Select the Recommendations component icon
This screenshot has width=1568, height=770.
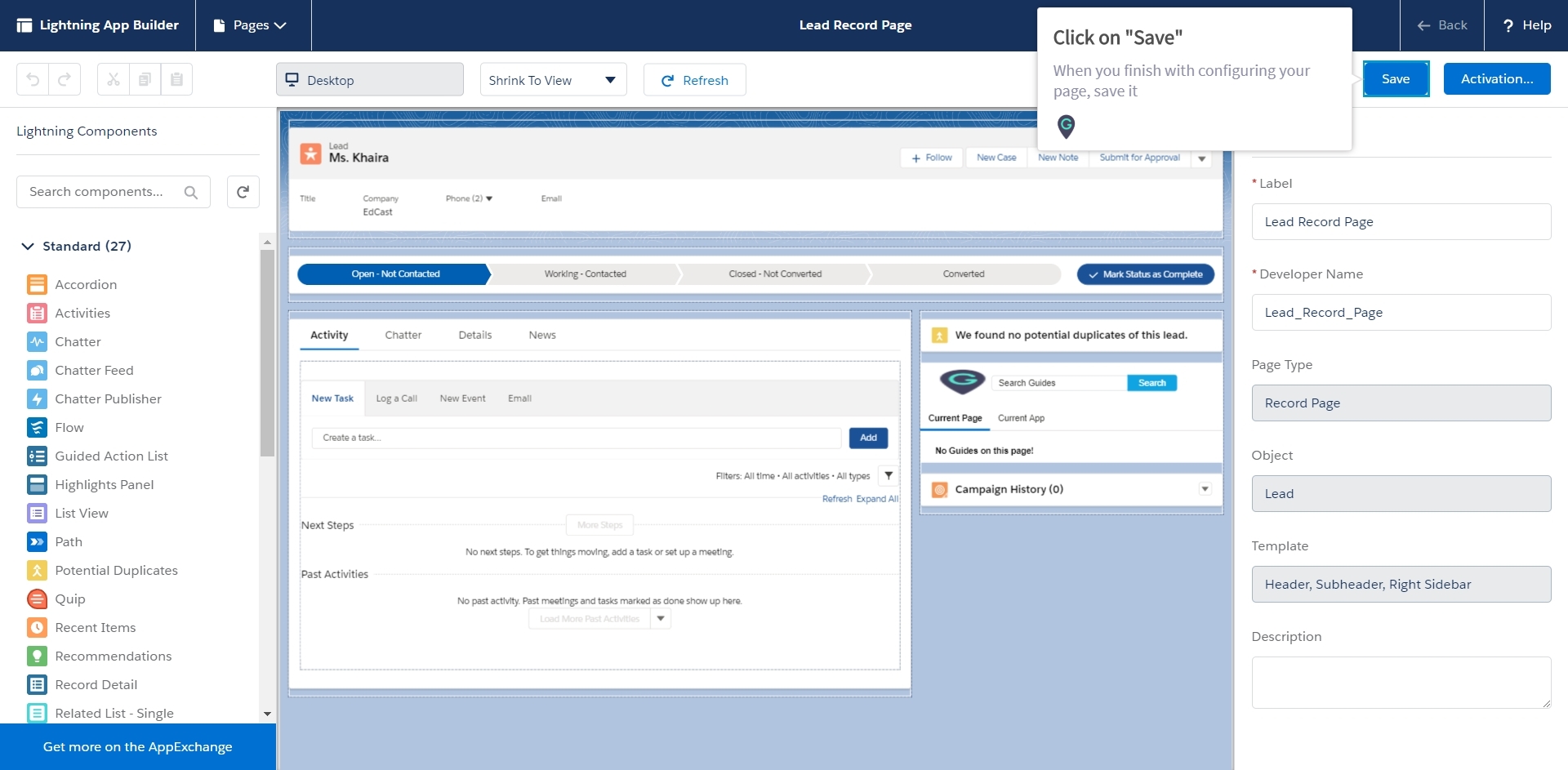[x=37, y=656]
